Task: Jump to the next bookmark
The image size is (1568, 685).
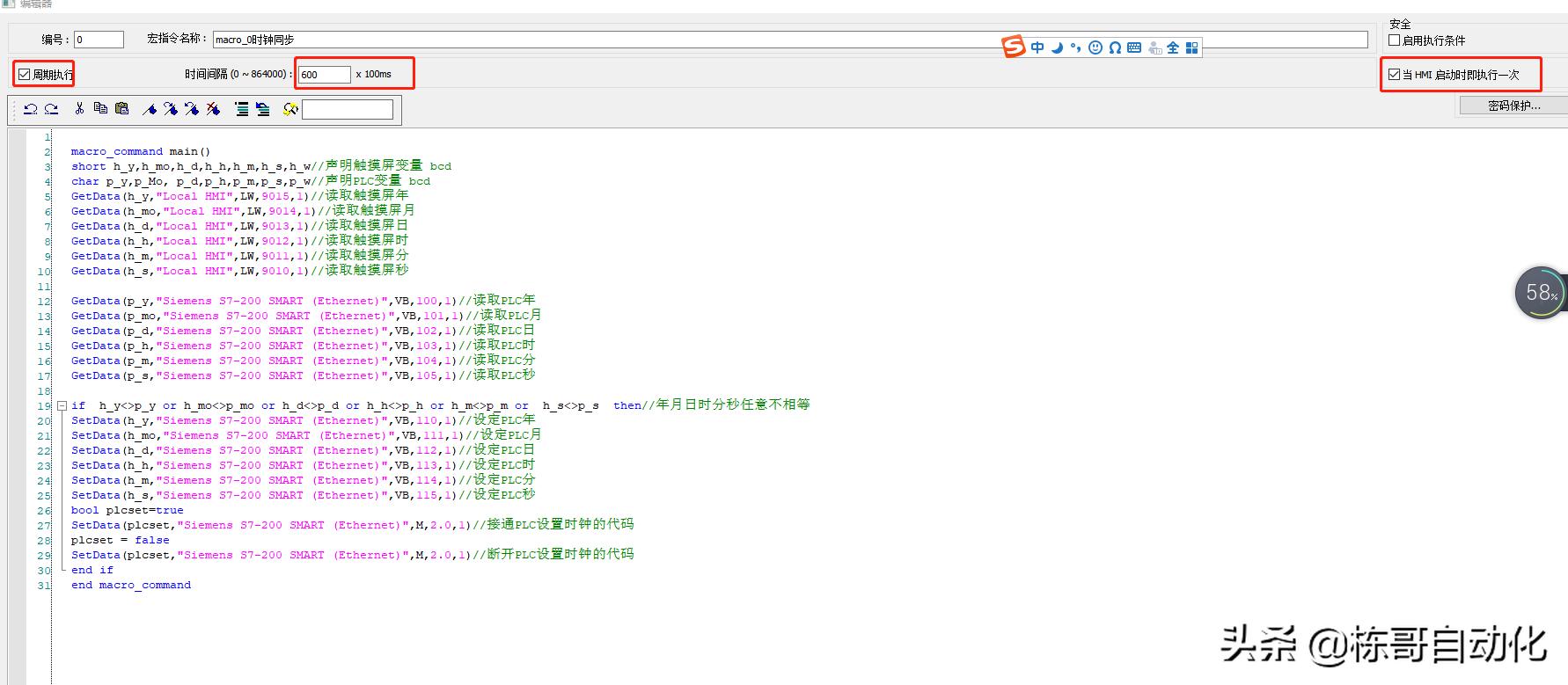Action: click(x=171, y=109)
